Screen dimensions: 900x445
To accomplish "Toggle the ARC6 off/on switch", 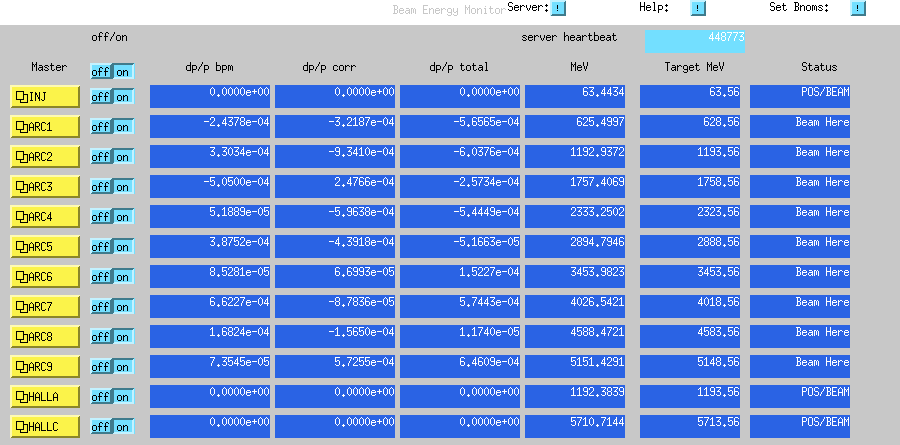I will coord(112,276).
